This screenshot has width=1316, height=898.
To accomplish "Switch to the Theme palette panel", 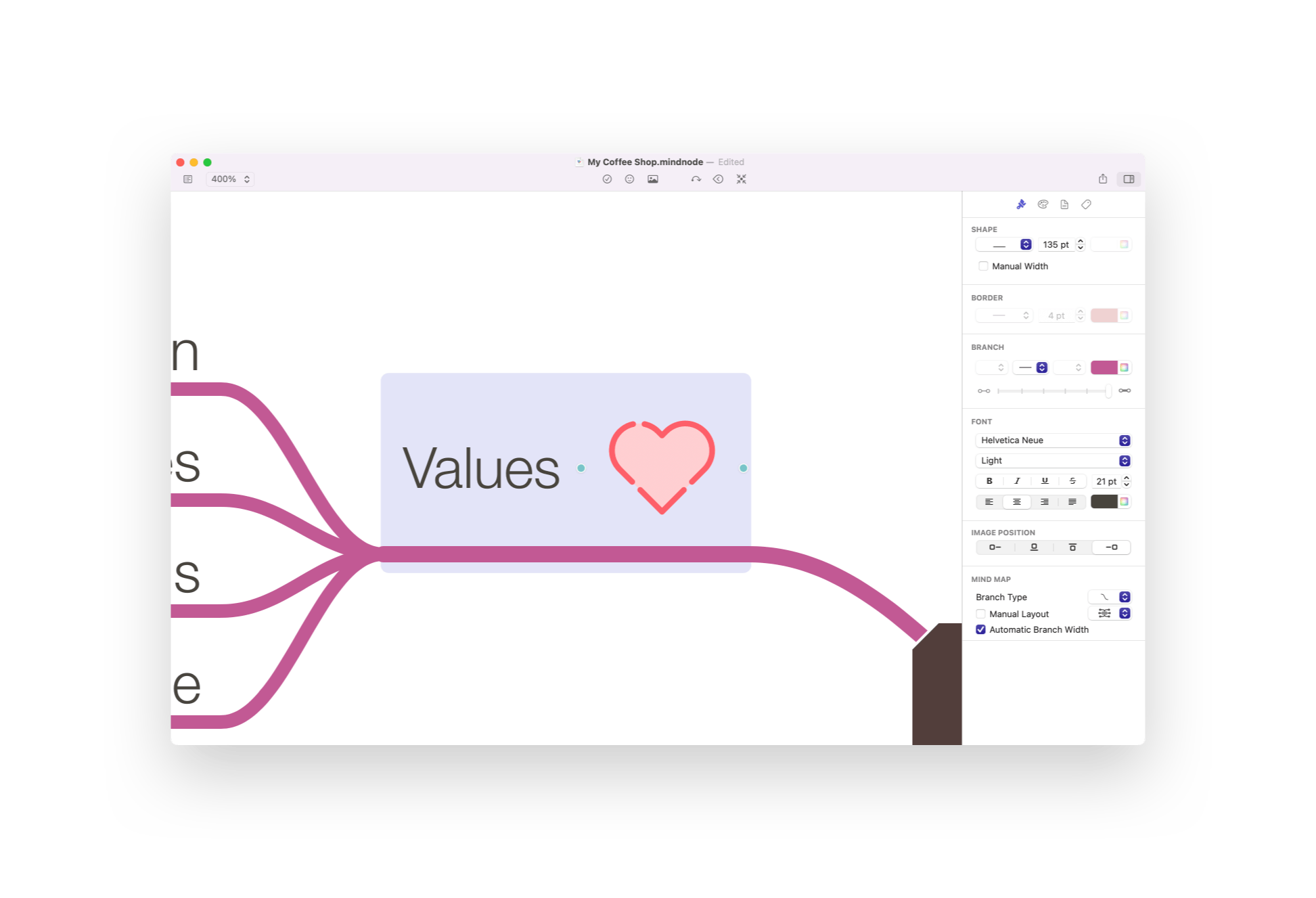I will [x=1043, y=204].
